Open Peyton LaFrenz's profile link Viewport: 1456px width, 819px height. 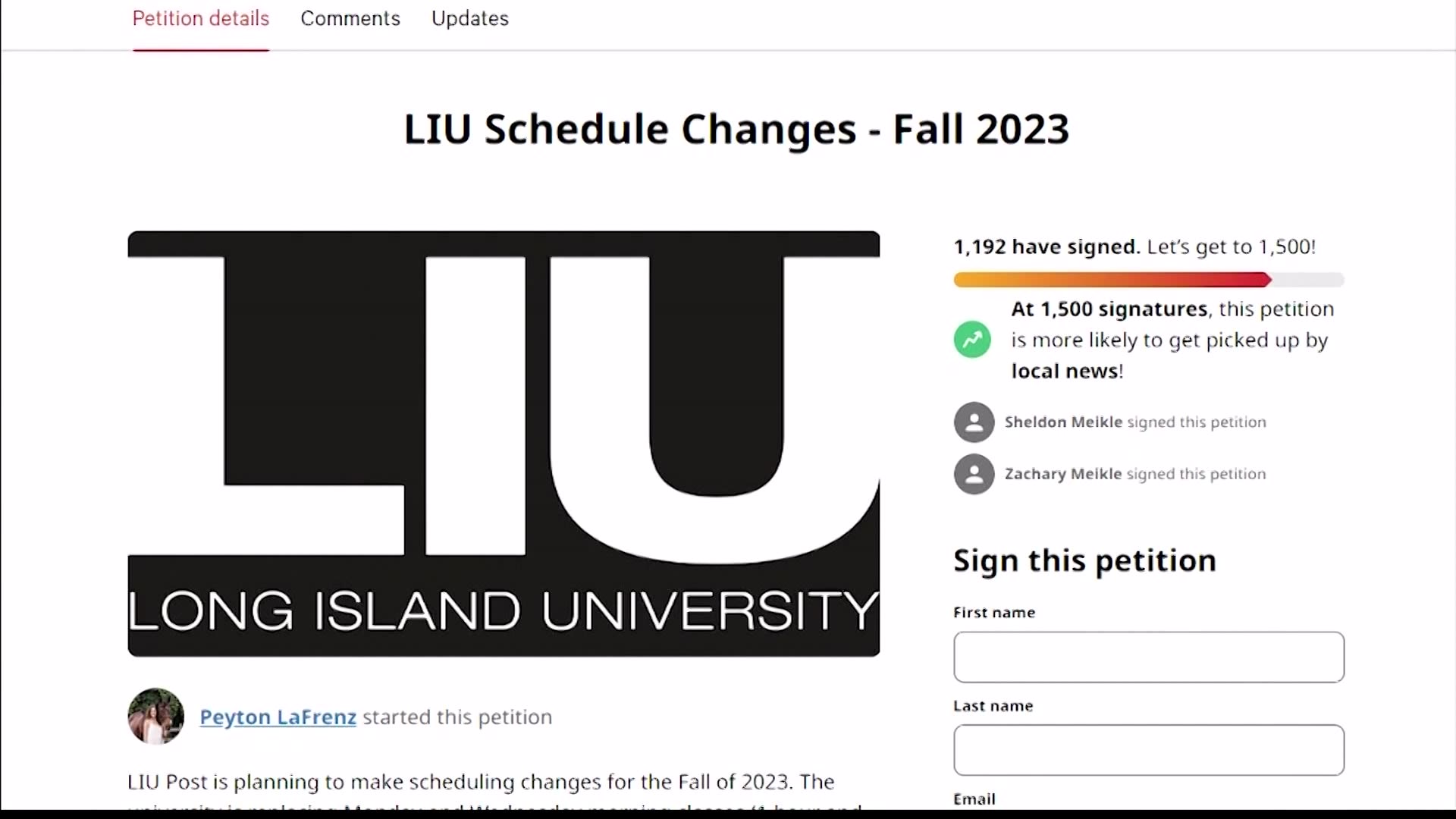pos(278,717)
